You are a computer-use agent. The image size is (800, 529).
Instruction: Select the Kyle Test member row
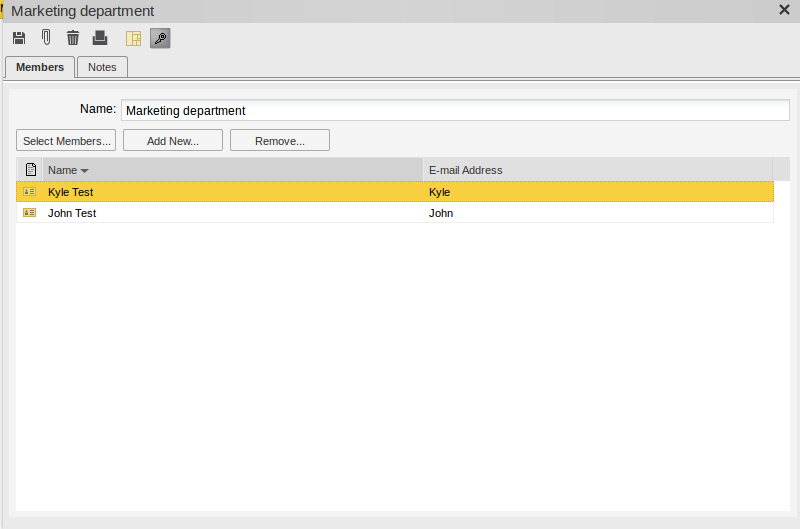coord(395,192)
